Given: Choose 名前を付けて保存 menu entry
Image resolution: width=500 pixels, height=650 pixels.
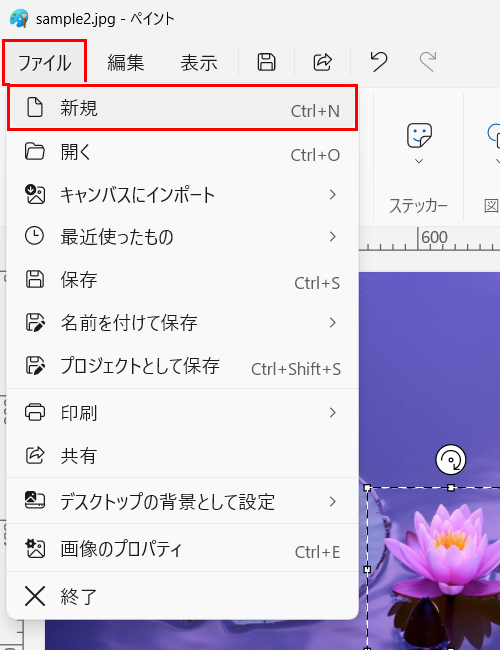Looking at the screenshot, I should tap(182, 323).
